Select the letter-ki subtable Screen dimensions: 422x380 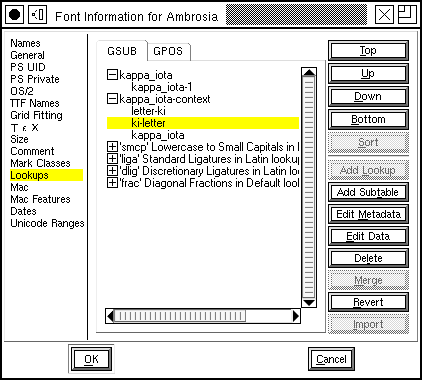tap(148, 111)
